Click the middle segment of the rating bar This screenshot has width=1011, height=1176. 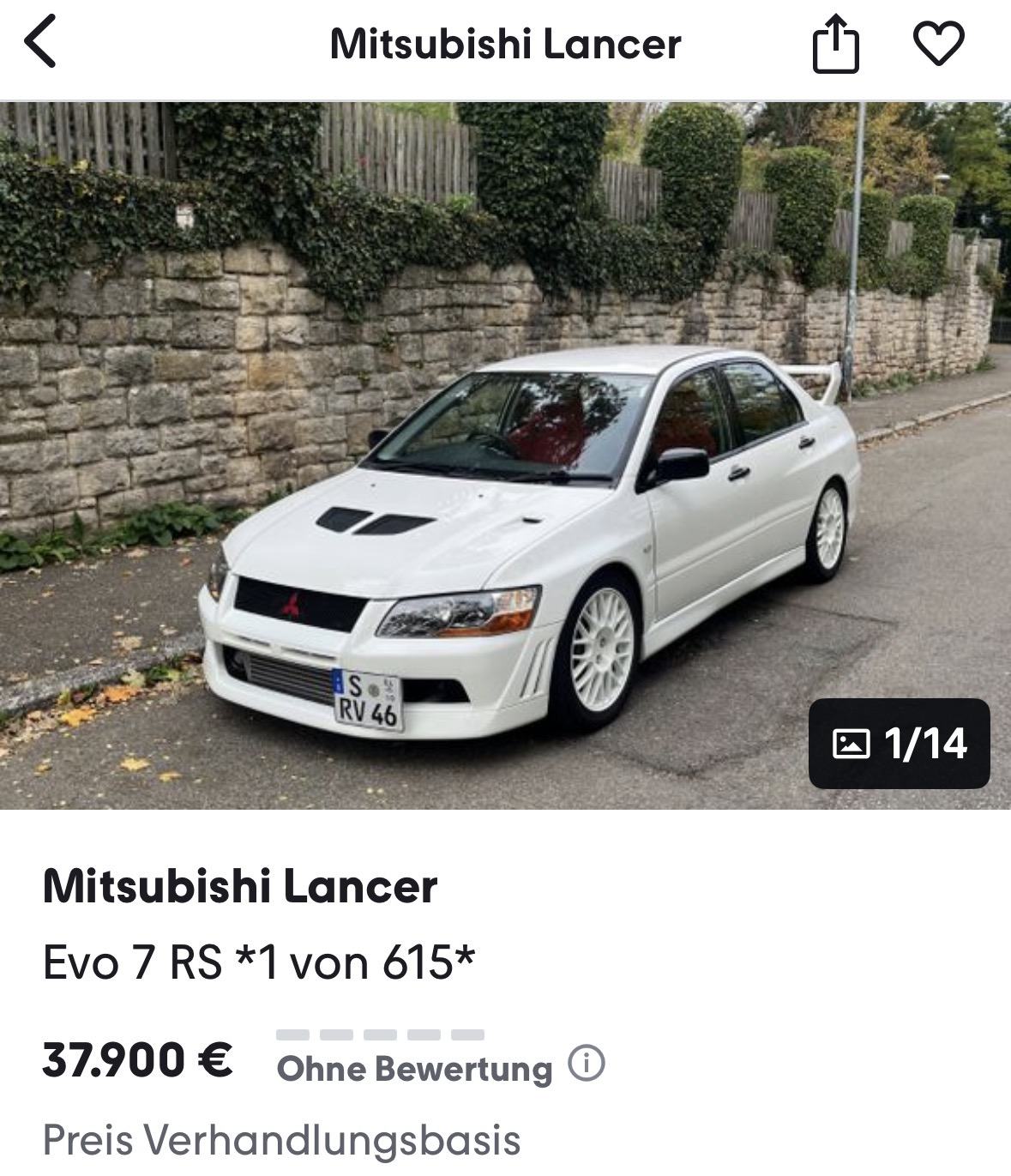(380, 1034)
